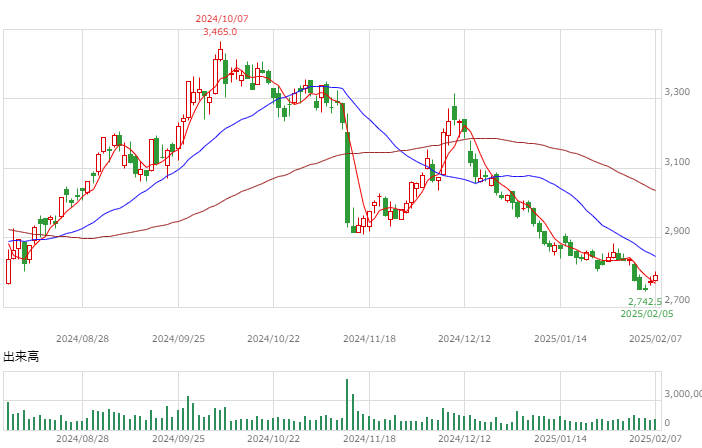Click 2024/09/25 date under price chart

(178, 339)
